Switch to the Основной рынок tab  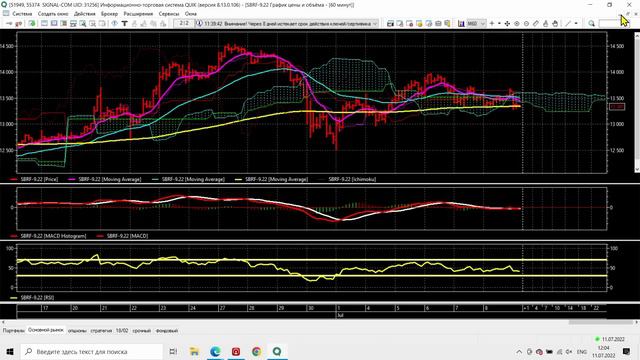[x=46, y=330]
